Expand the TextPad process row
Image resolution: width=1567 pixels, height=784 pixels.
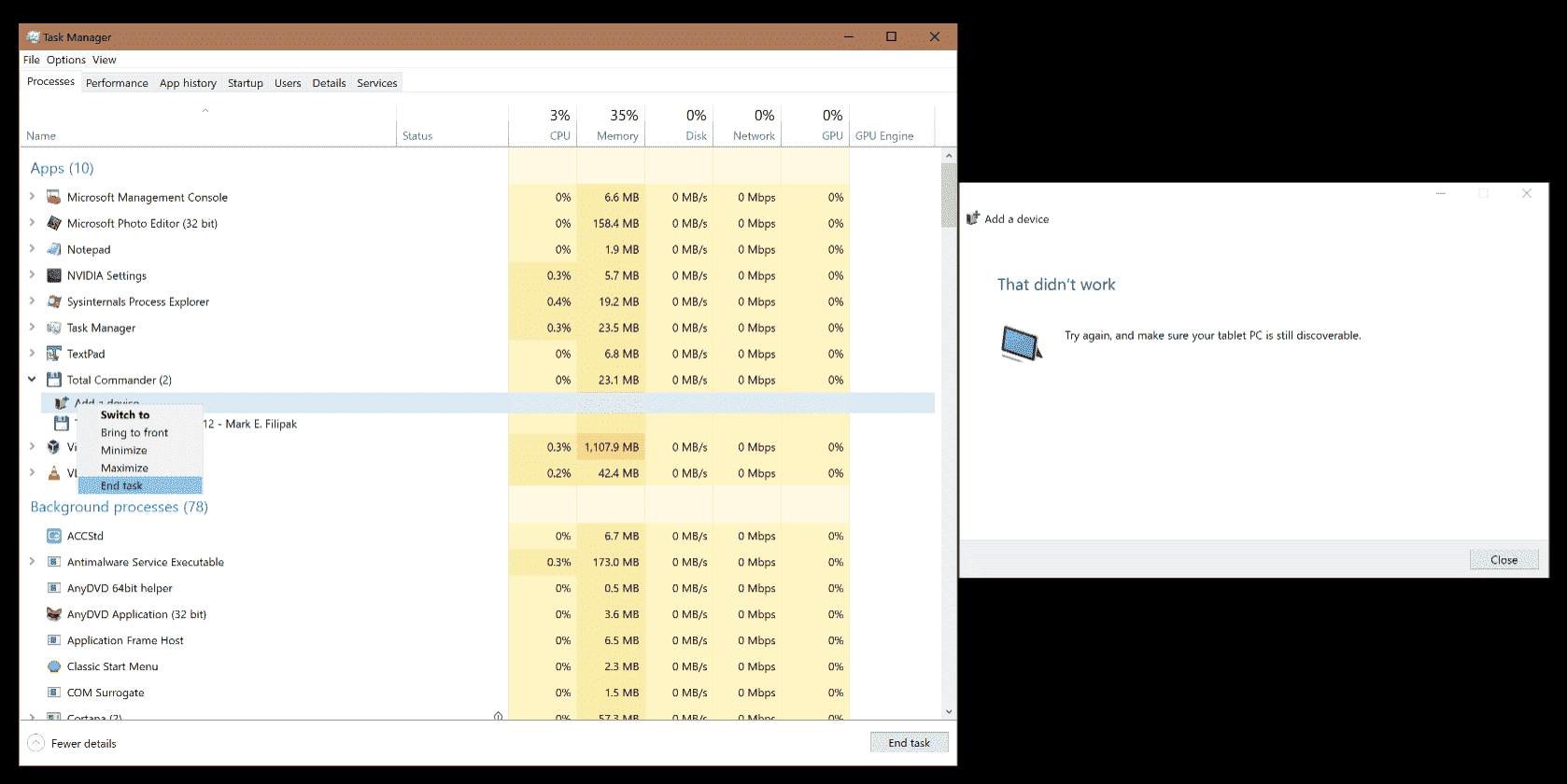tap(32, 354)
